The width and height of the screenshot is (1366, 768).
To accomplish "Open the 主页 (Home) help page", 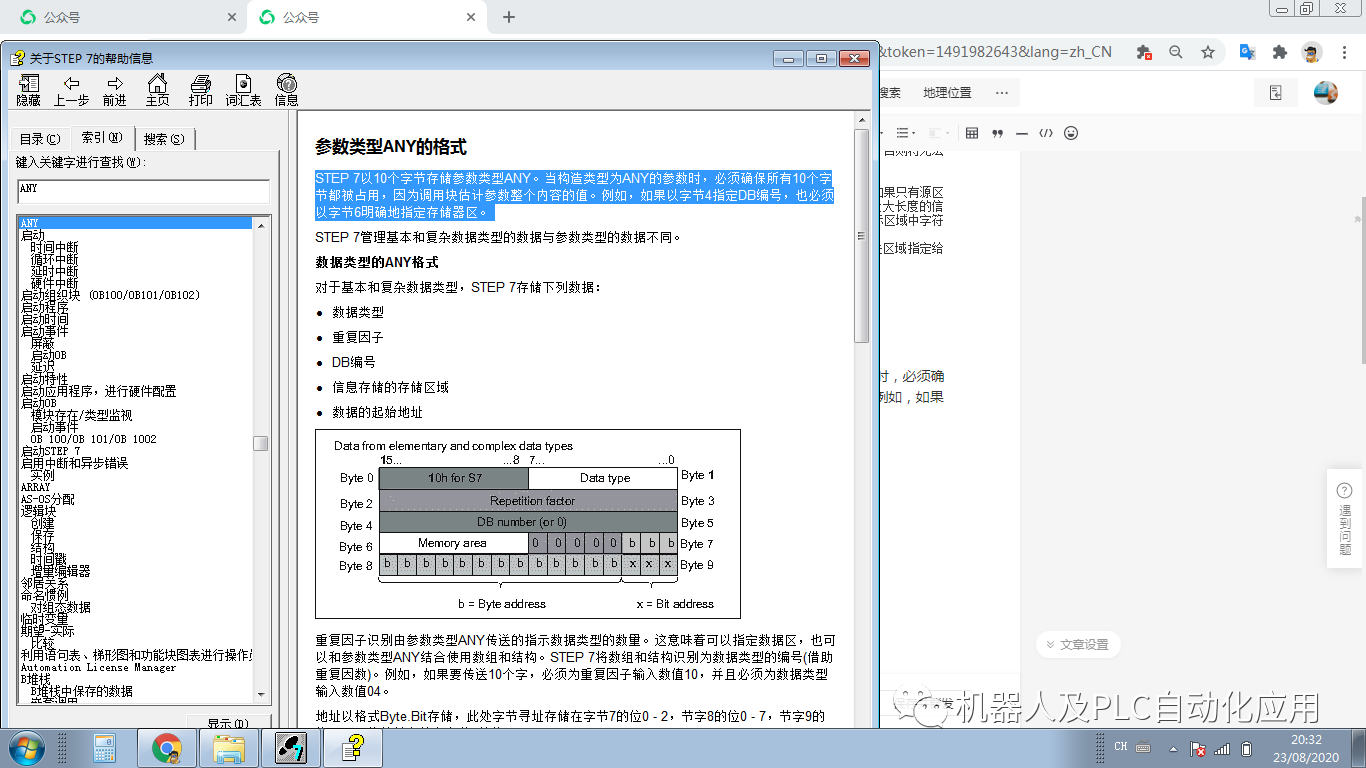I will (157, 90).
